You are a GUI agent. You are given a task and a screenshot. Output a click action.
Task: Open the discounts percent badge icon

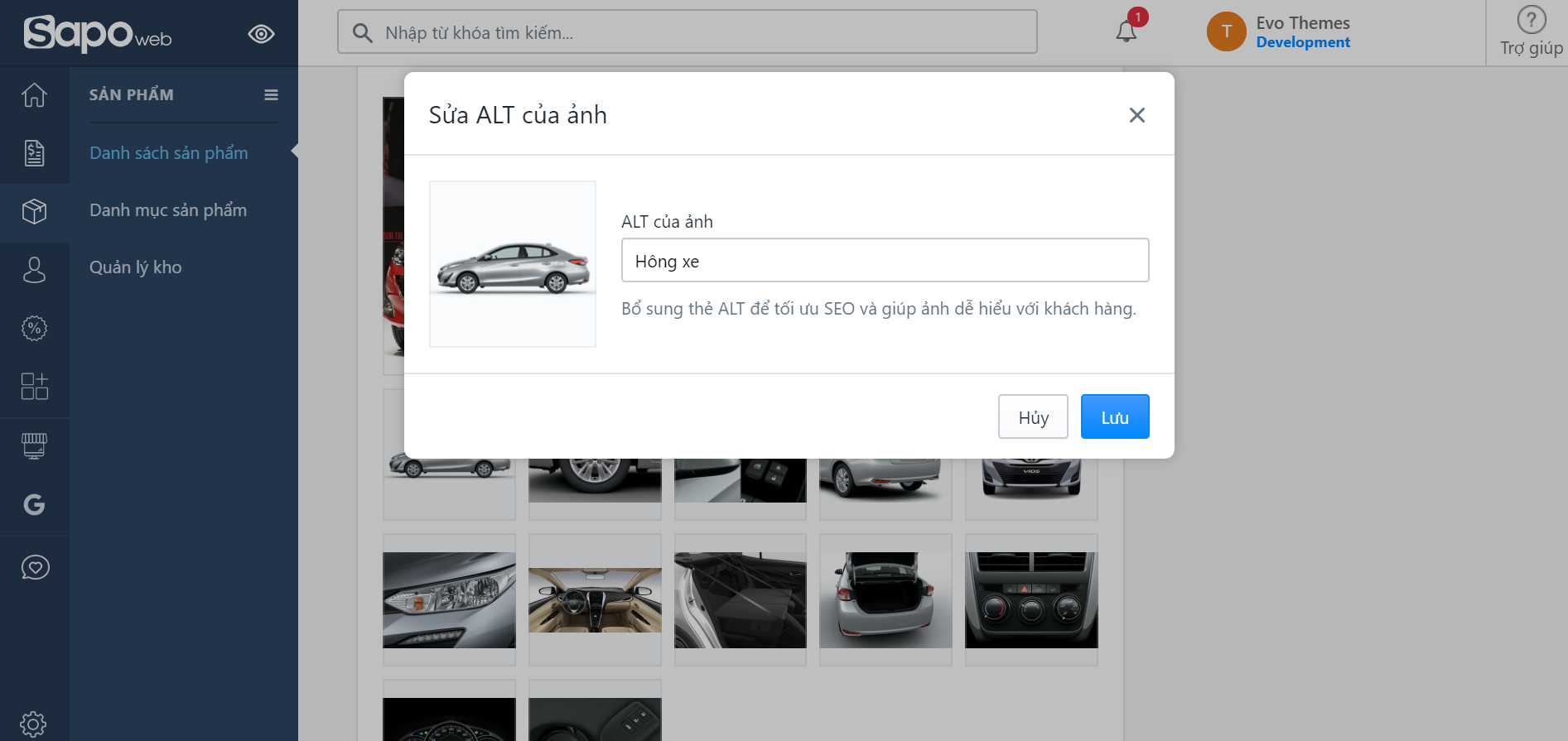point(34,328)
